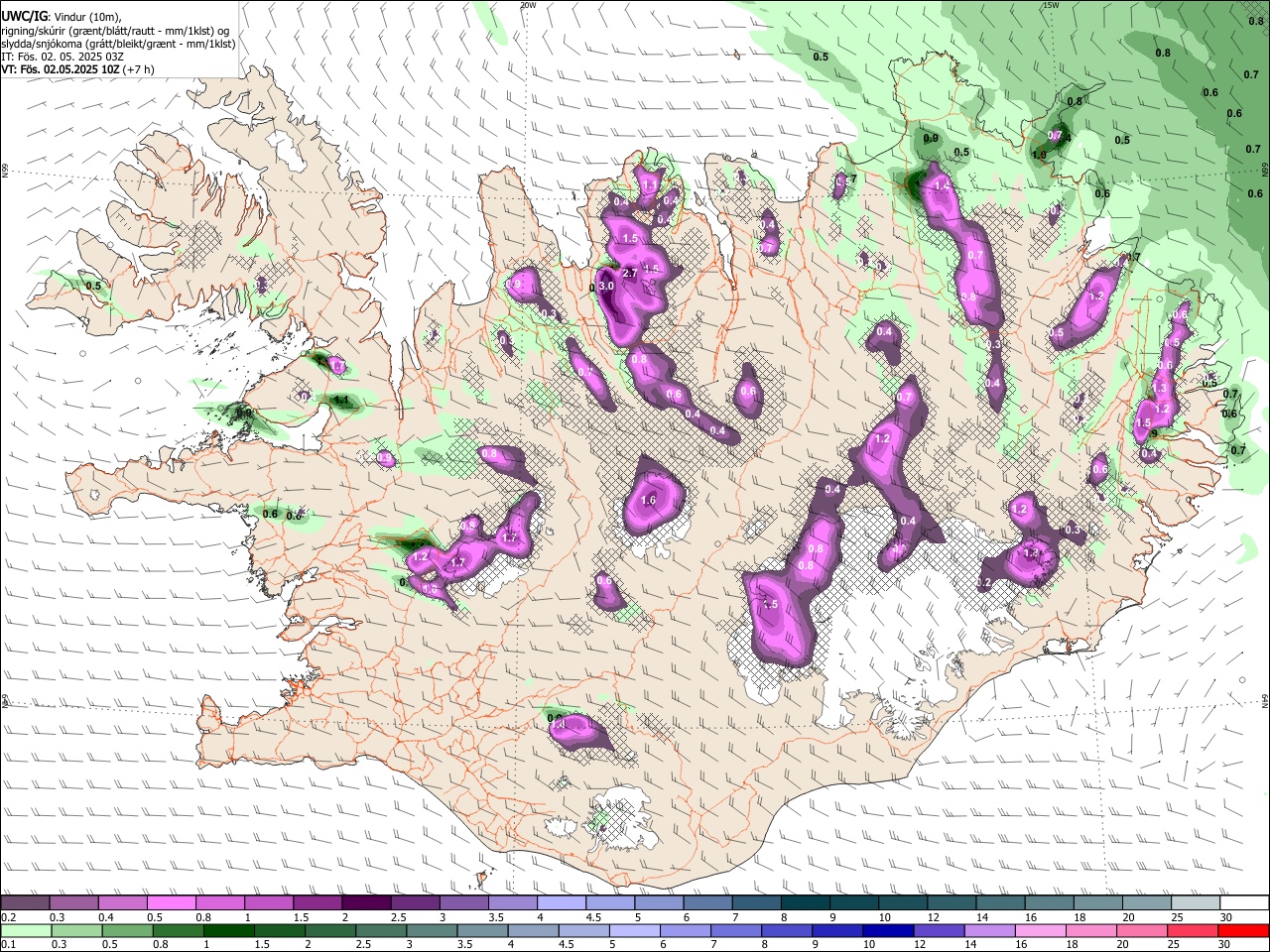Select the darkest green 1 rain legend swatch
Image resolution: width=1270 pixels, height=952 pixels.
click(228, 931)
